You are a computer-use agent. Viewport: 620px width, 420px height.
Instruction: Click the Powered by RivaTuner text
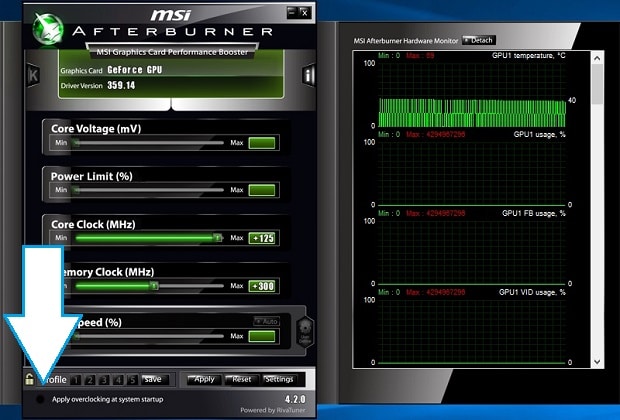pos(272,410)
